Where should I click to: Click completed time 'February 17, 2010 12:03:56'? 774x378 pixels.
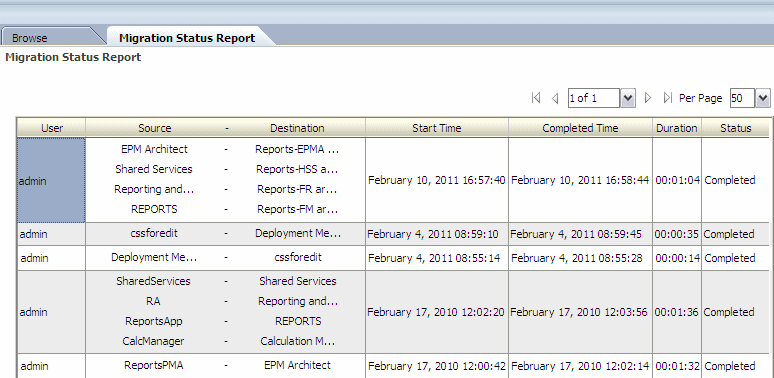tap(579, 312)
